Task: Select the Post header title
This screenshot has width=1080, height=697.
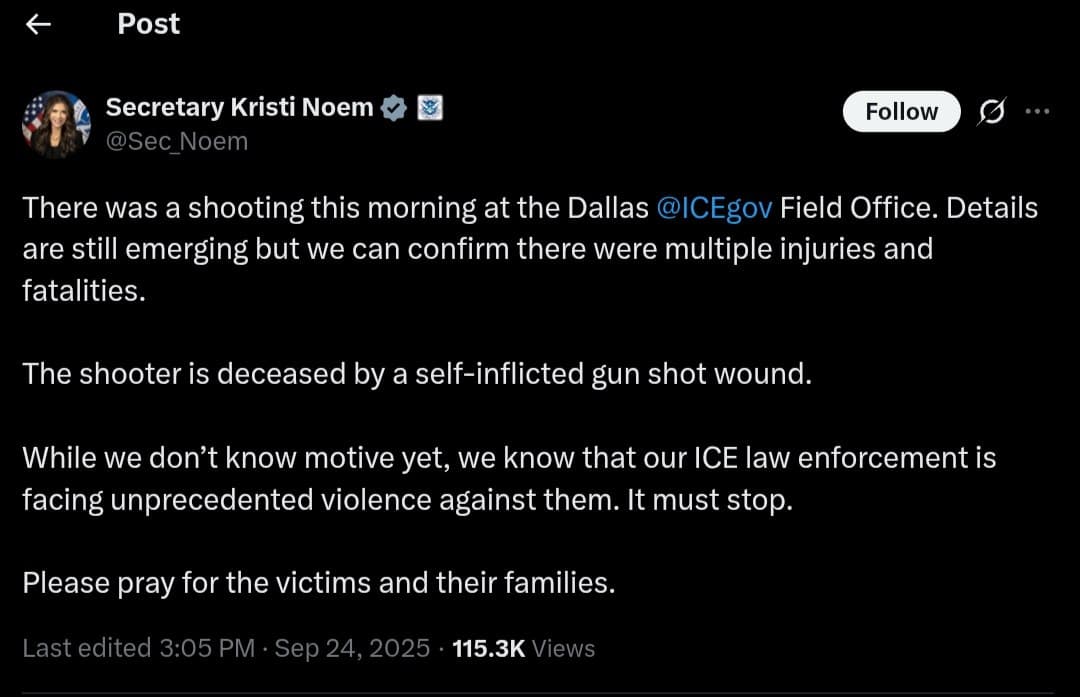Action: 148,23
